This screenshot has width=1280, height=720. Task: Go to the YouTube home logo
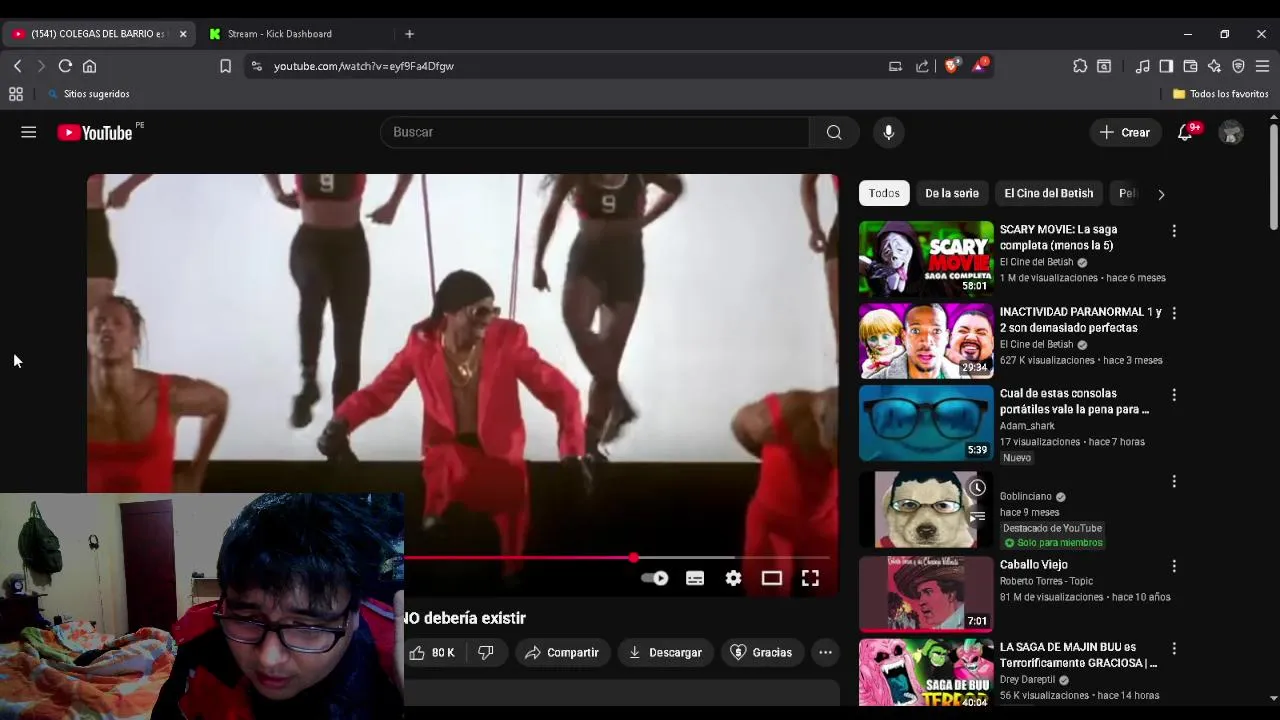click(x=95, y=133)
